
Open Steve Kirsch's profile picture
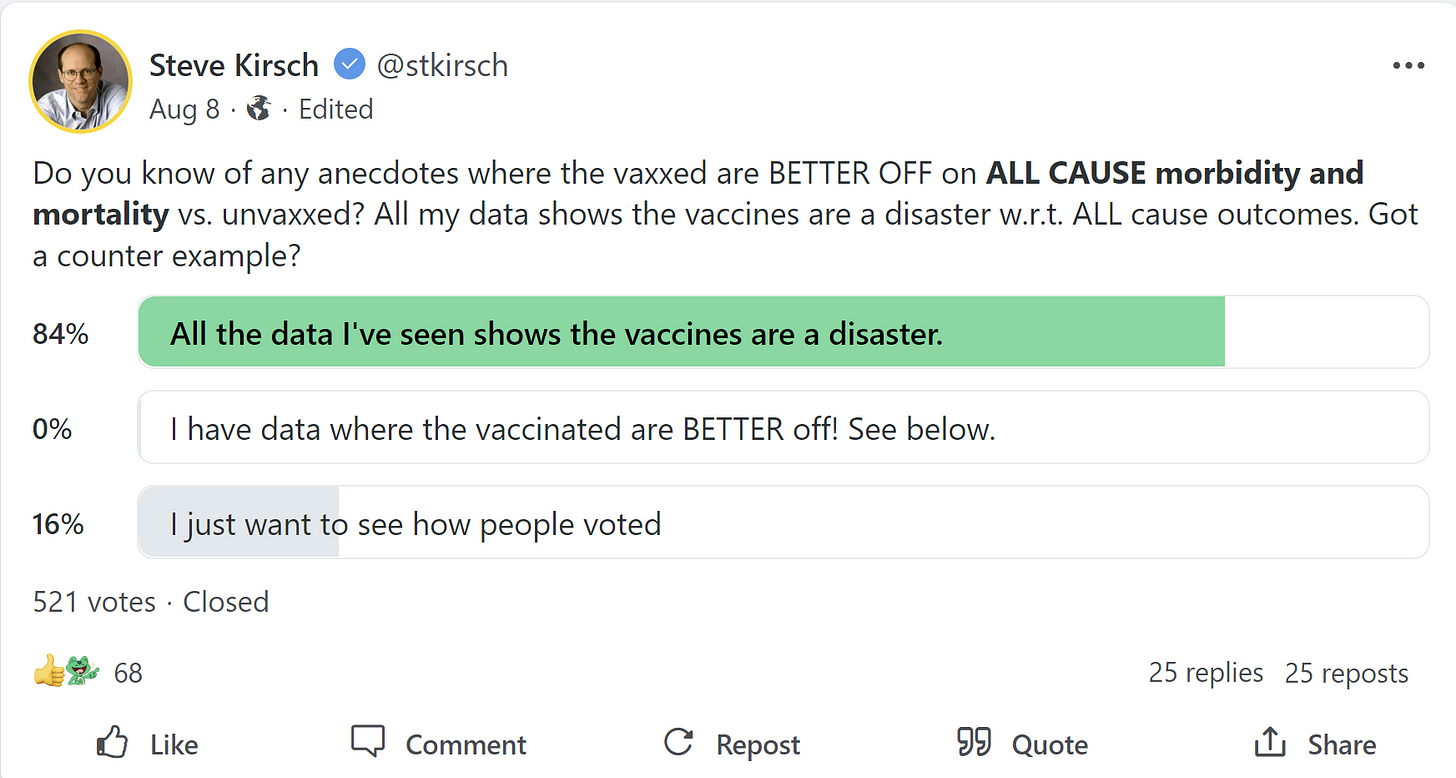81,81
